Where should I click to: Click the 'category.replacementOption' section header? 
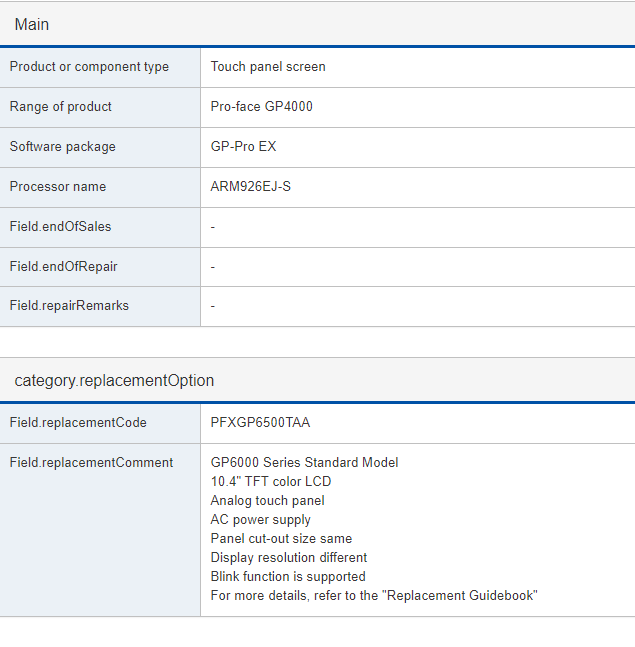[x=114, y=380]
